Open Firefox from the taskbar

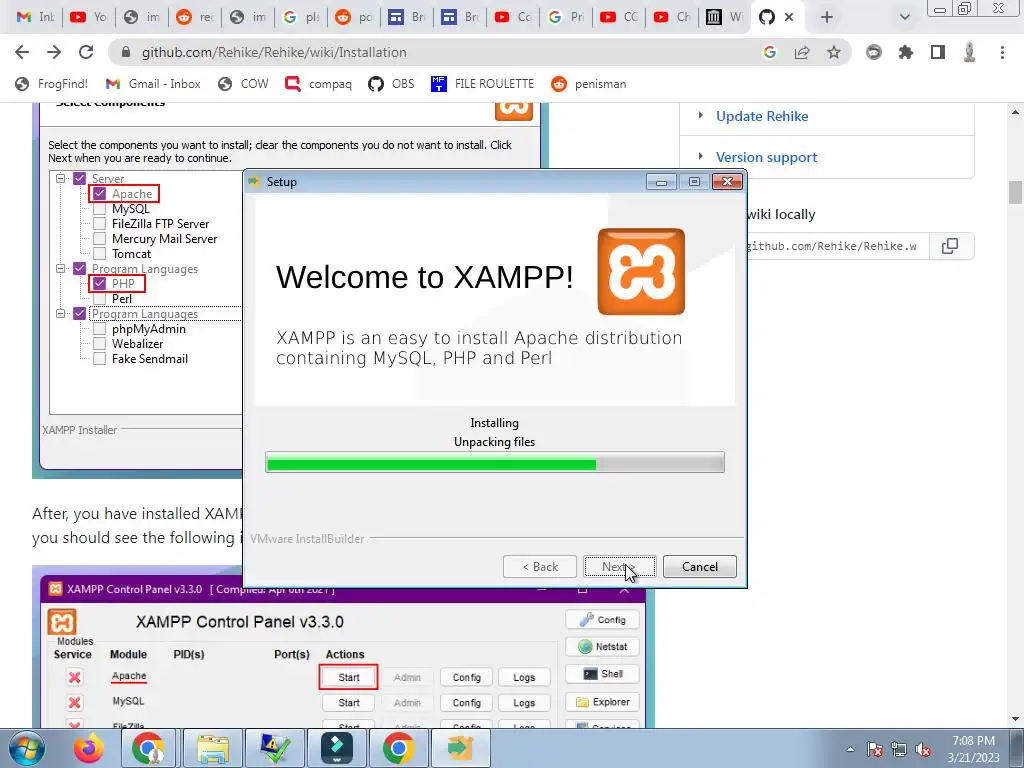coord(89,748)
